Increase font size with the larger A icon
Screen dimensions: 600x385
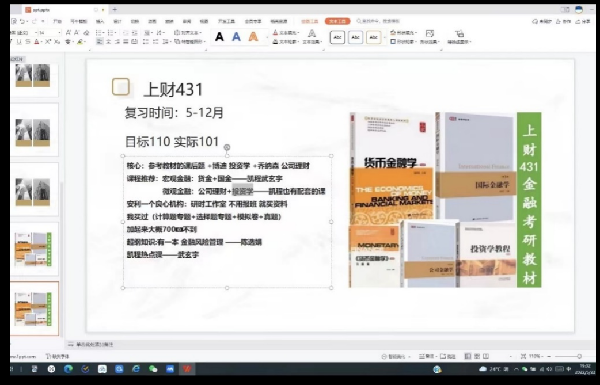[68, 33]
